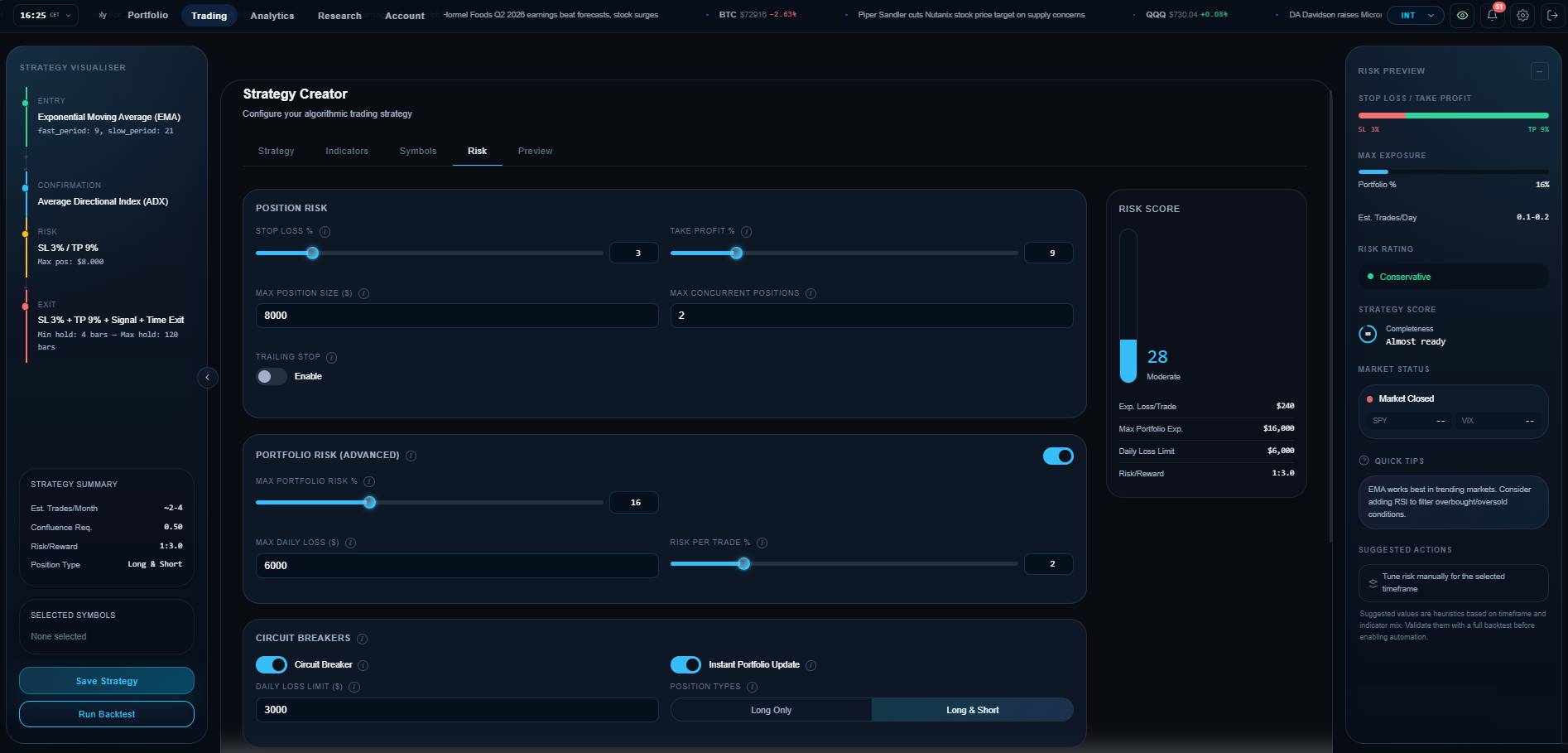Minimize the Risk Preview panel

coord(1539,71)
